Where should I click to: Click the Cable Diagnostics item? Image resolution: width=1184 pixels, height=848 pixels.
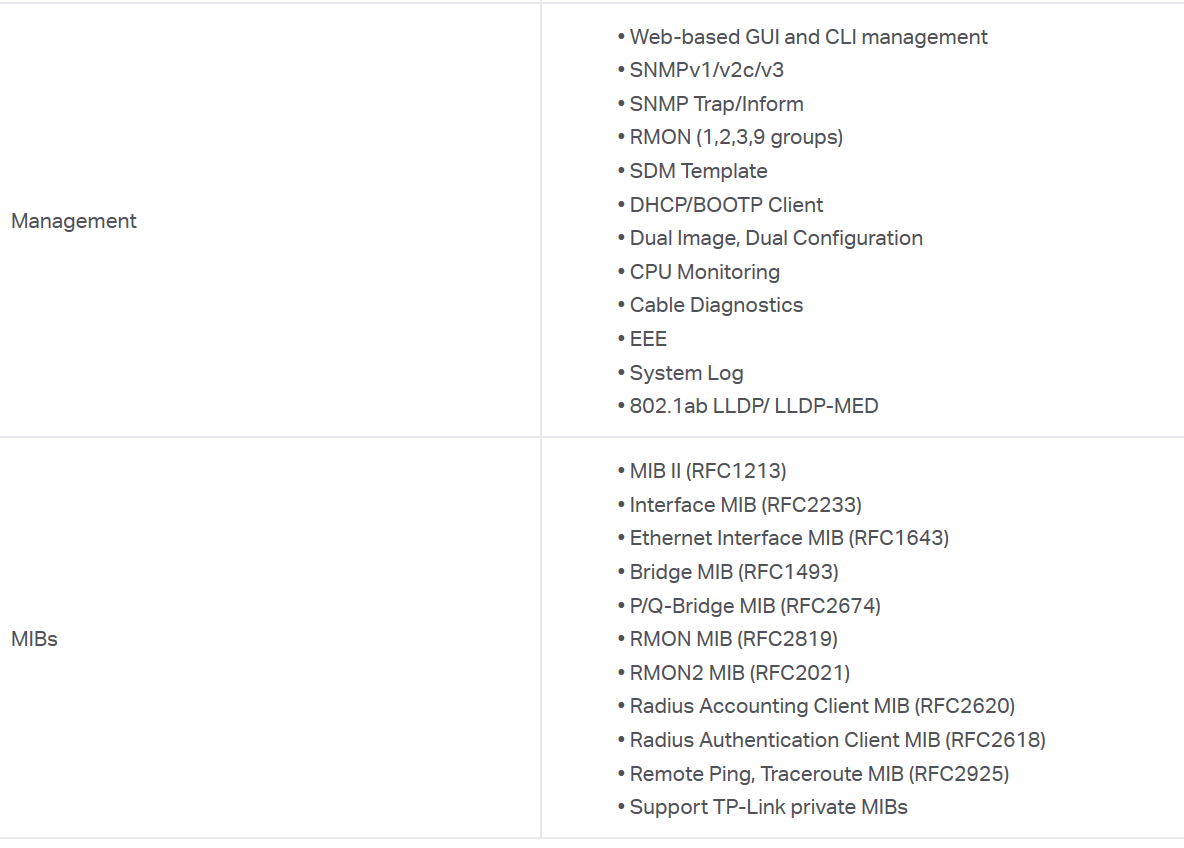(717, 305)
